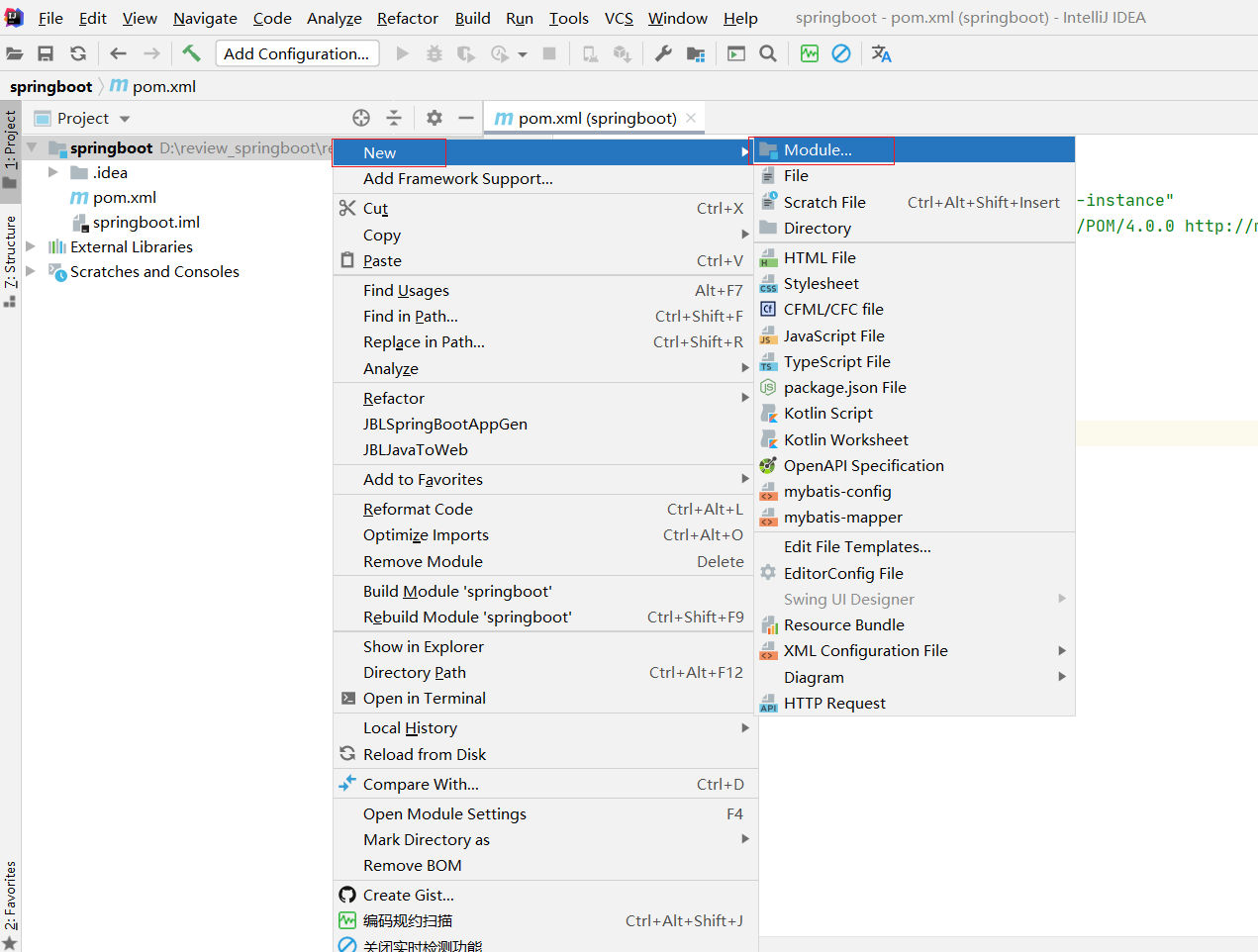The width and height of the screenshot is (1258, 952).
Task: Click the Add Configuration... button
Action: click(x=296, y=53)
